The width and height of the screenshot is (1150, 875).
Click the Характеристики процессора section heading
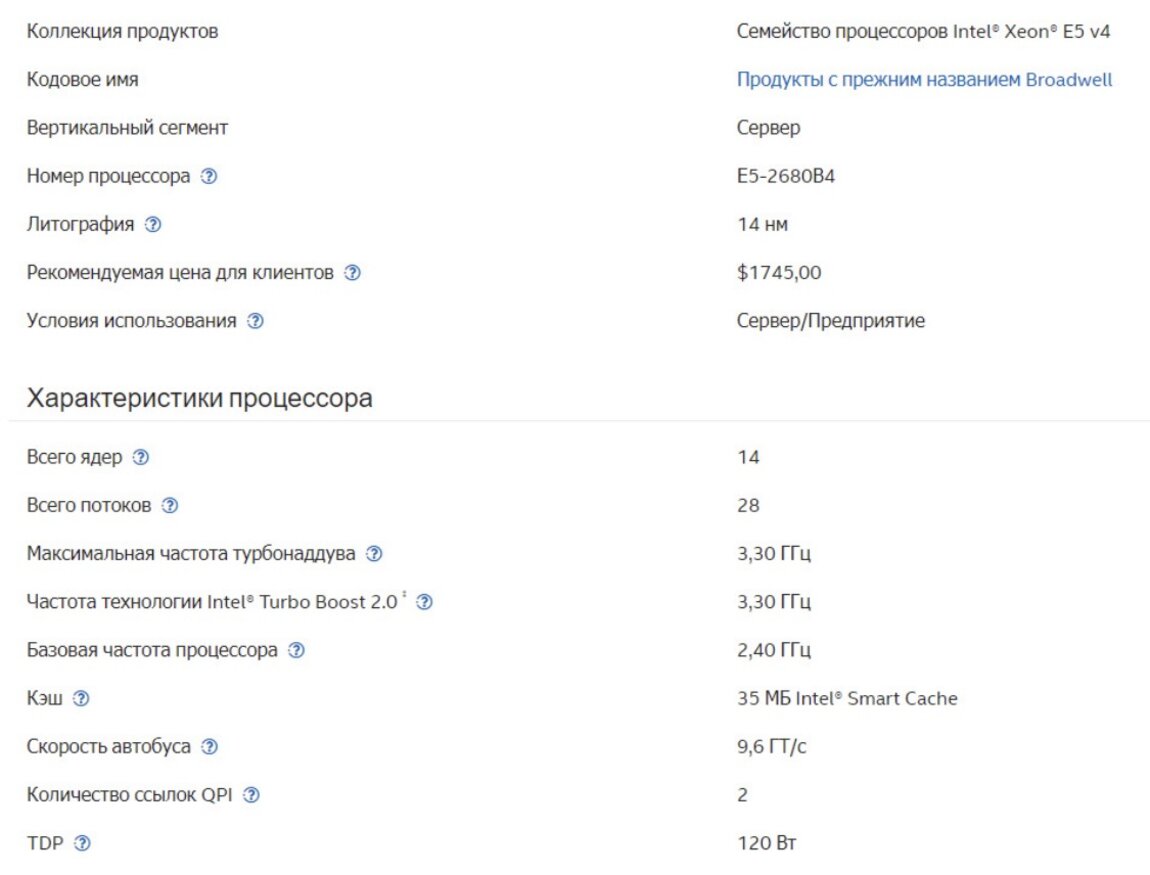(200, 398)
